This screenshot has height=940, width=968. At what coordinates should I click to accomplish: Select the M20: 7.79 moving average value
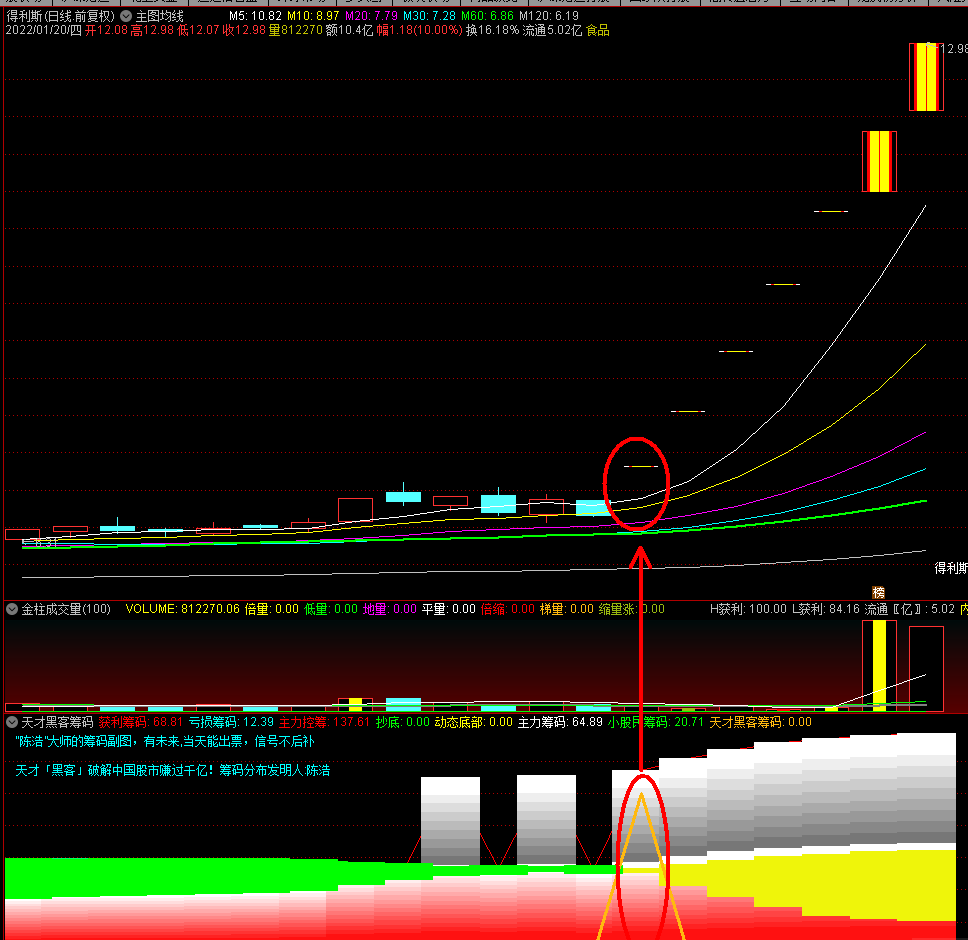click(371, 16)
